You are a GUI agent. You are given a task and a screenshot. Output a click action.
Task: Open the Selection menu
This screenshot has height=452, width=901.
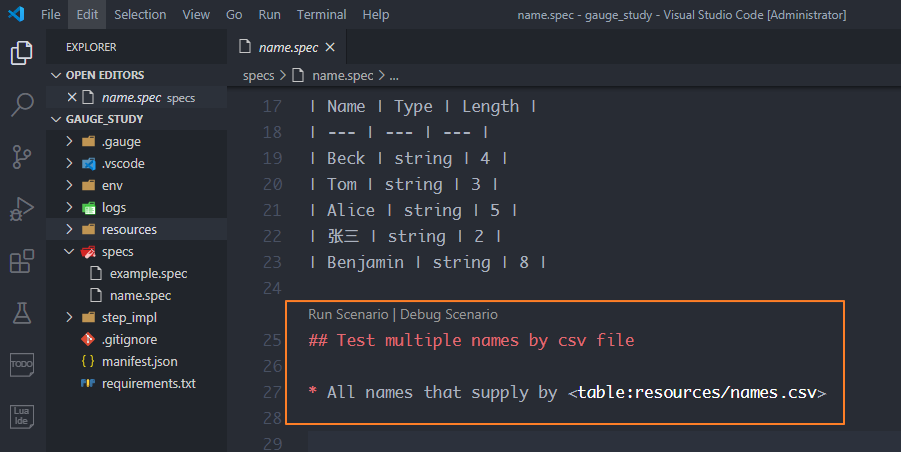(140, 14)
